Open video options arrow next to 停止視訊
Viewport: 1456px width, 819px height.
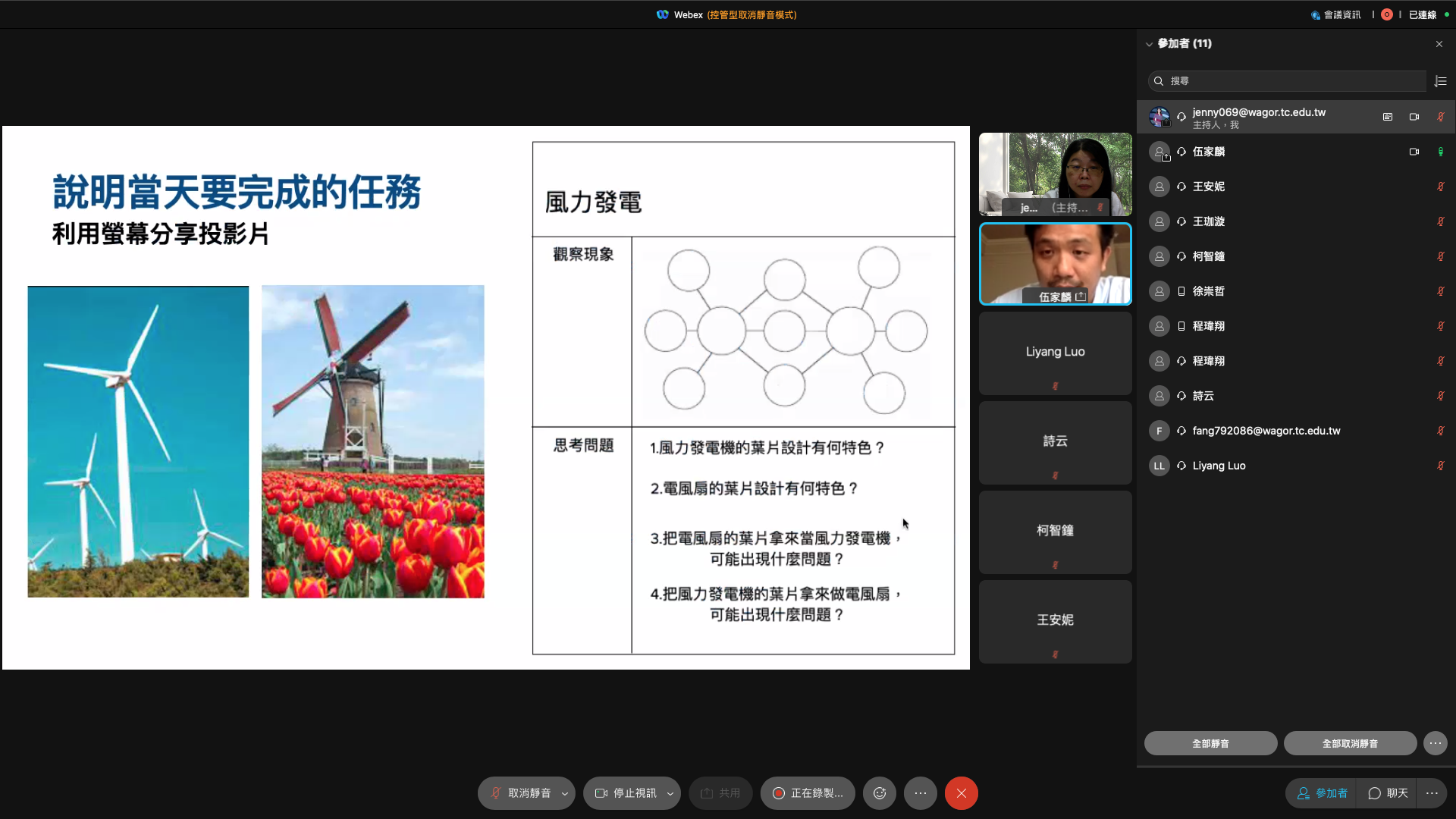(670, 793)
